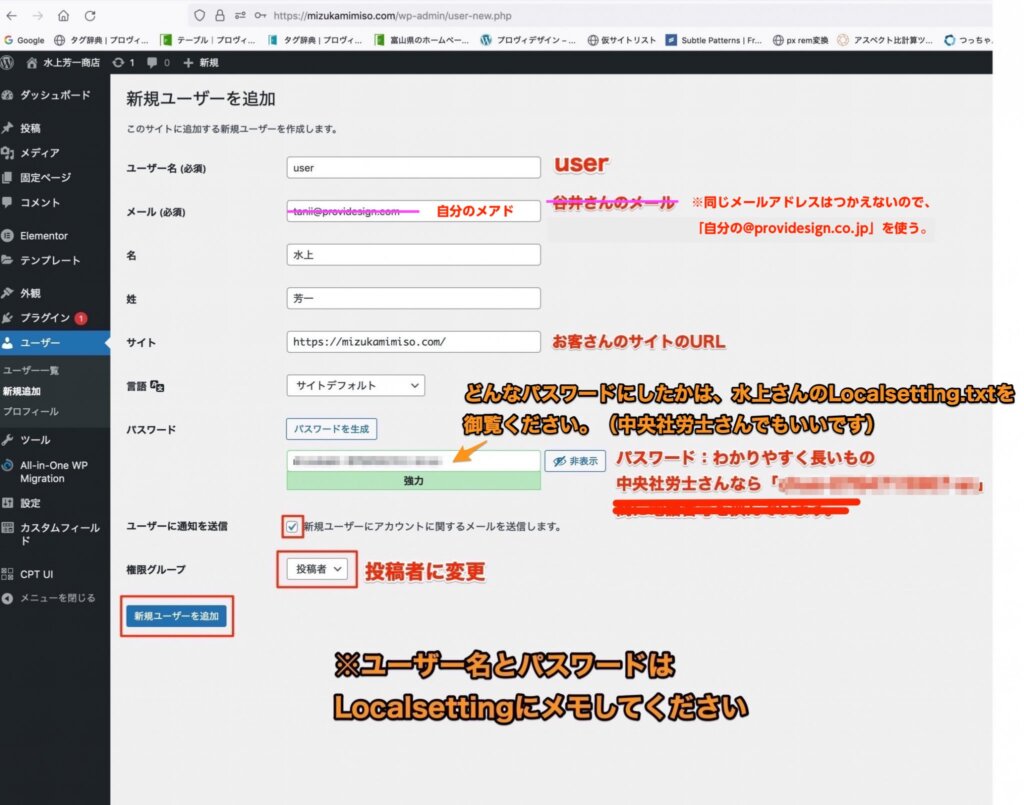
Task: Open the 新規 menu in admin bar
Action: click(202, 63)
